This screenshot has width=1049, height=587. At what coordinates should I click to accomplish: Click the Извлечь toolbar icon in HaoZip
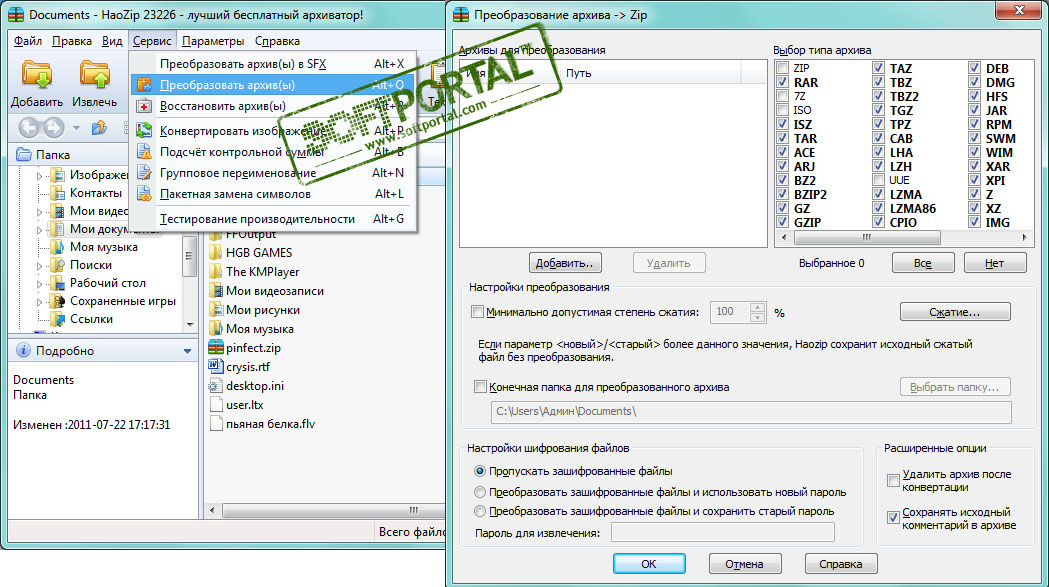pos(94,74)
